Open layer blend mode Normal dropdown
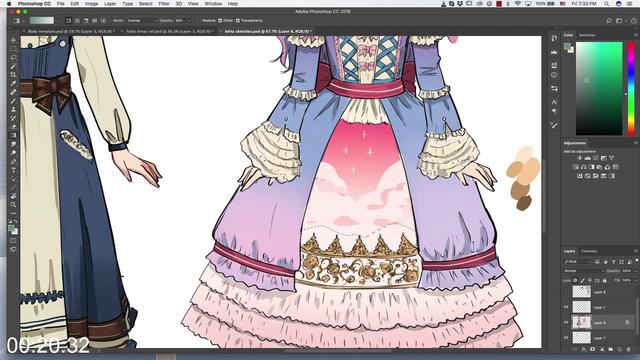Viewport: 640px width, 360px height. pyautogui.click(x=584, y=271)
